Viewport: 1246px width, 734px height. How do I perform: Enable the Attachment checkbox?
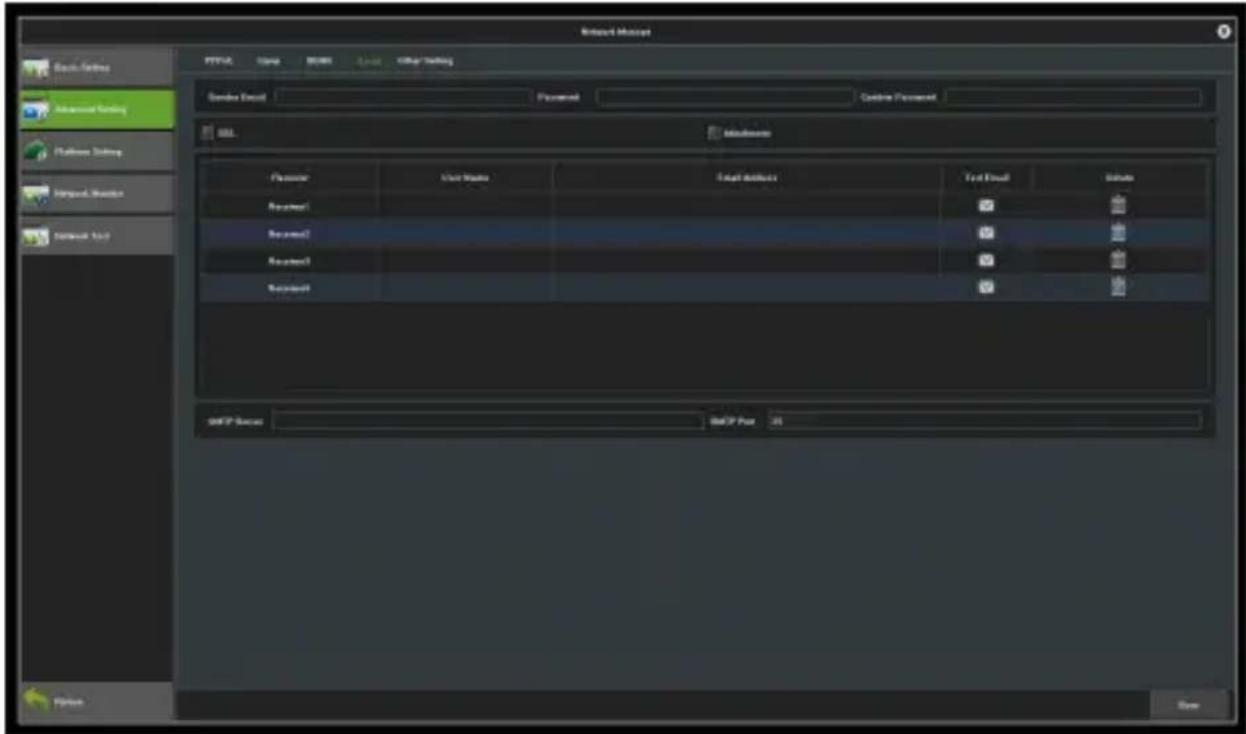[714, 132]
